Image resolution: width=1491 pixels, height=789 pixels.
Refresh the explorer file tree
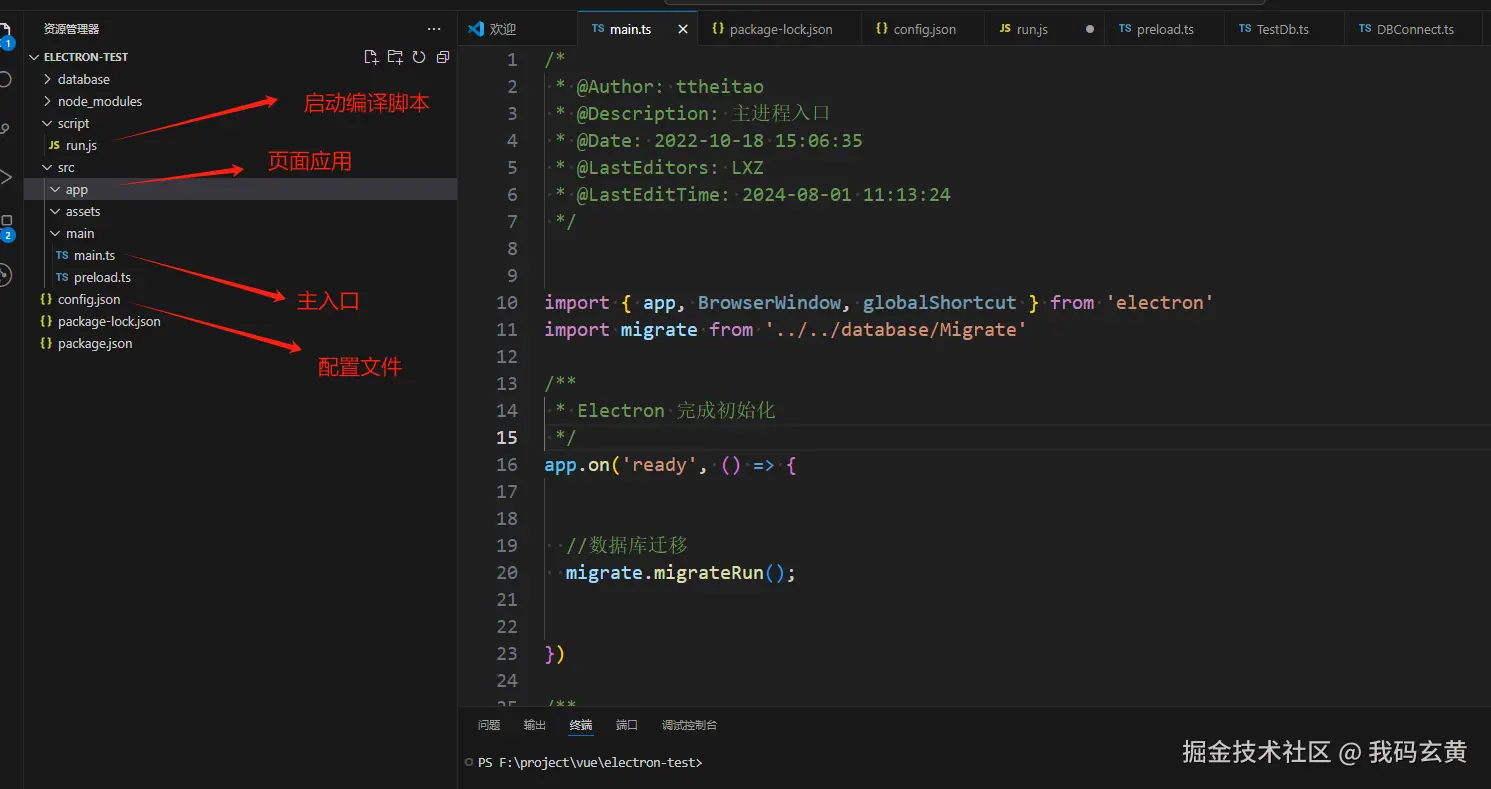click(x=419, y=57)
